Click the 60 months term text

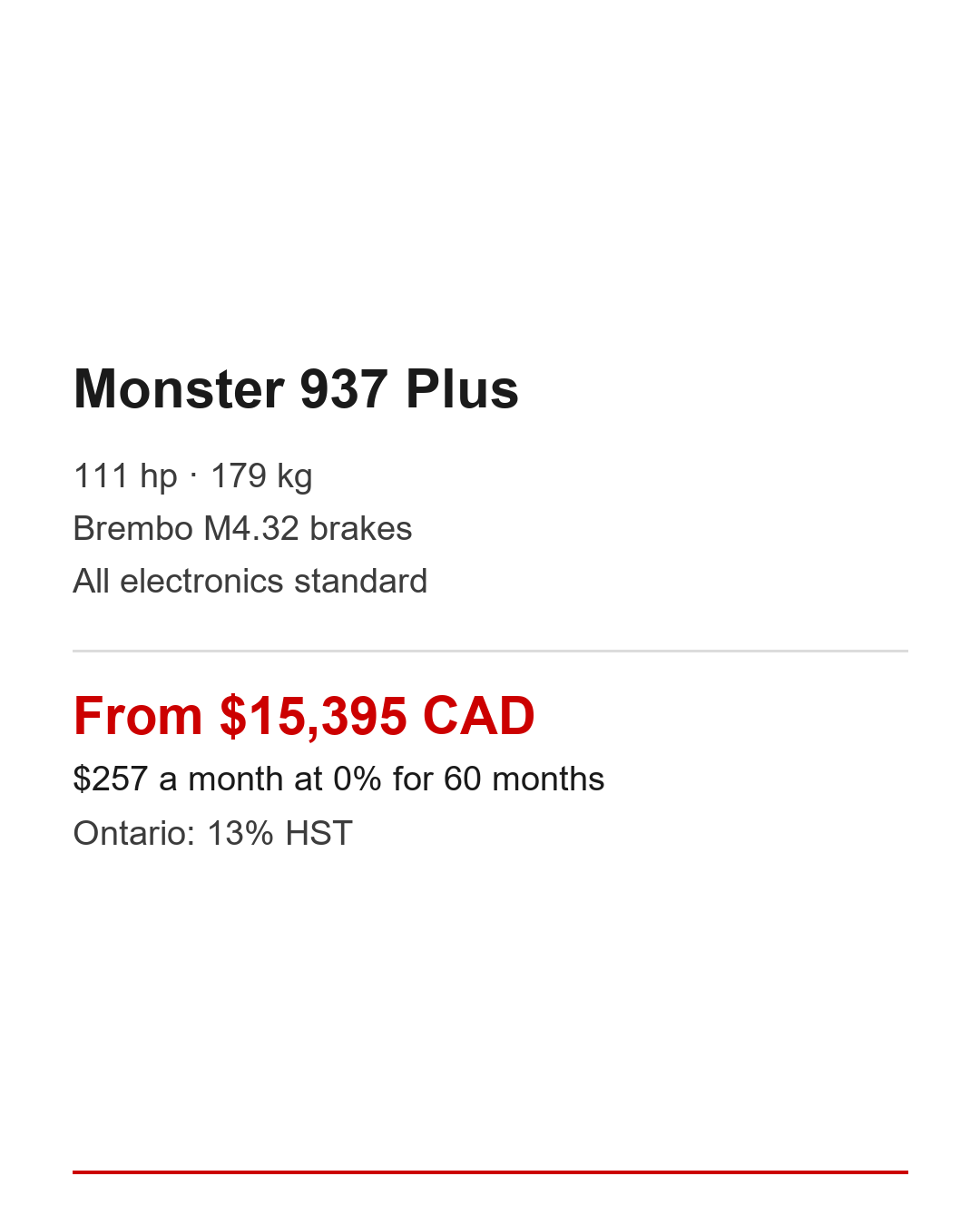[x=524, y=779]
